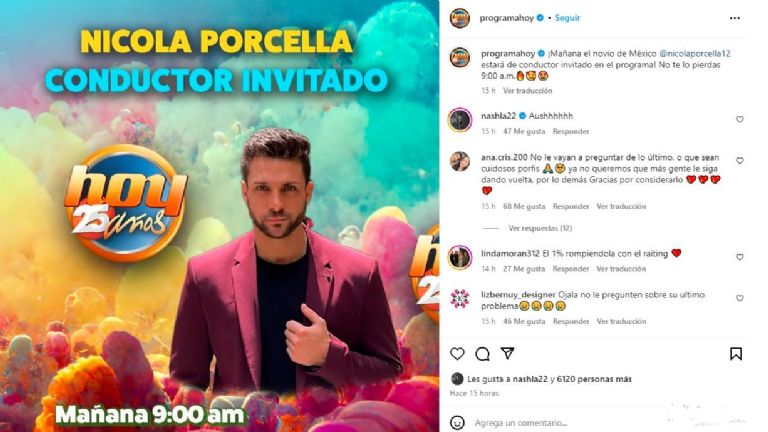Like nashla22's Aushhhhhh comment
The image size is (768, 432).
tap(740, 119)
